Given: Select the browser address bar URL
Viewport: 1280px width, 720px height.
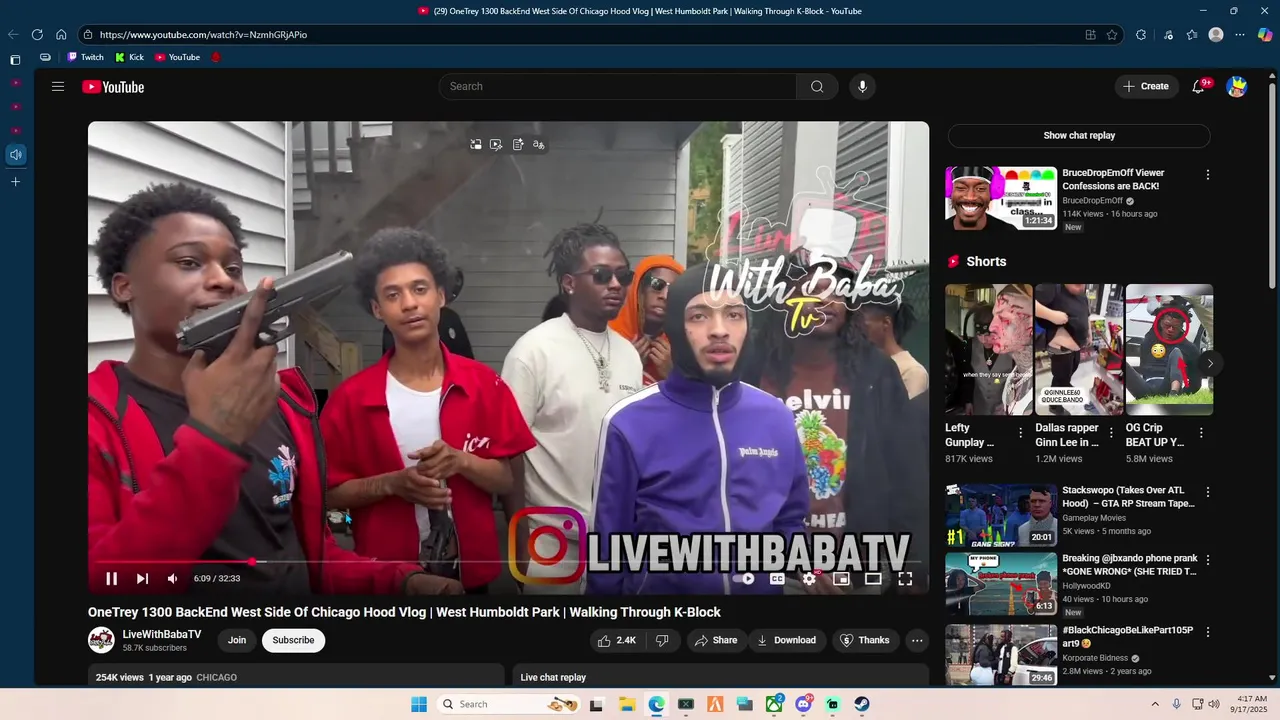Looking at the screenshot, I should pos(203,35).
